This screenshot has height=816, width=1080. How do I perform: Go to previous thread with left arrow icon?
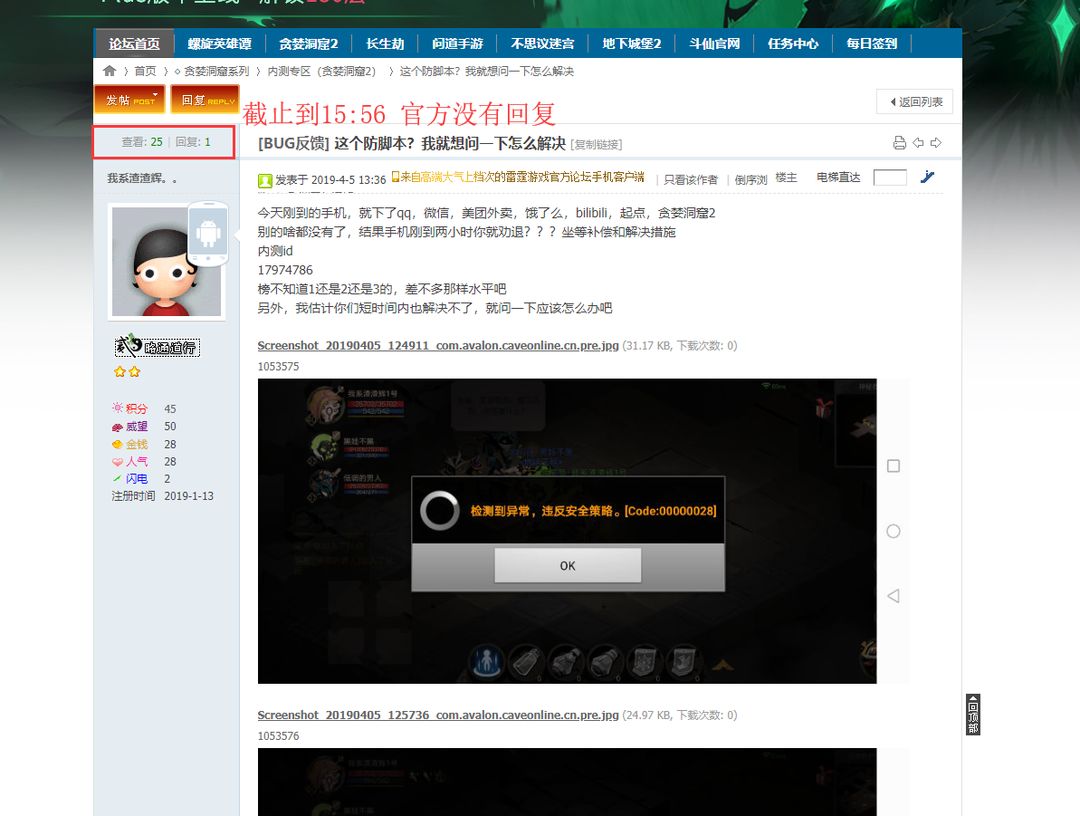918,143
